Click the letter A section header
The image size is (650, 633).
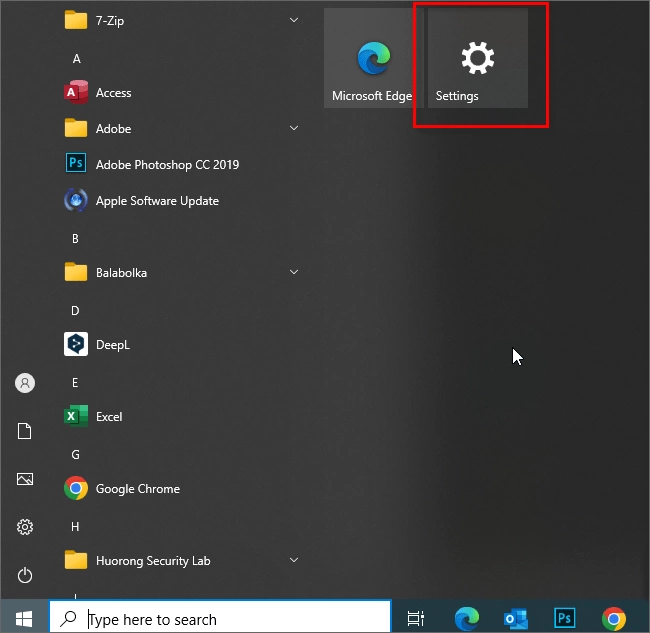point(76,59)
